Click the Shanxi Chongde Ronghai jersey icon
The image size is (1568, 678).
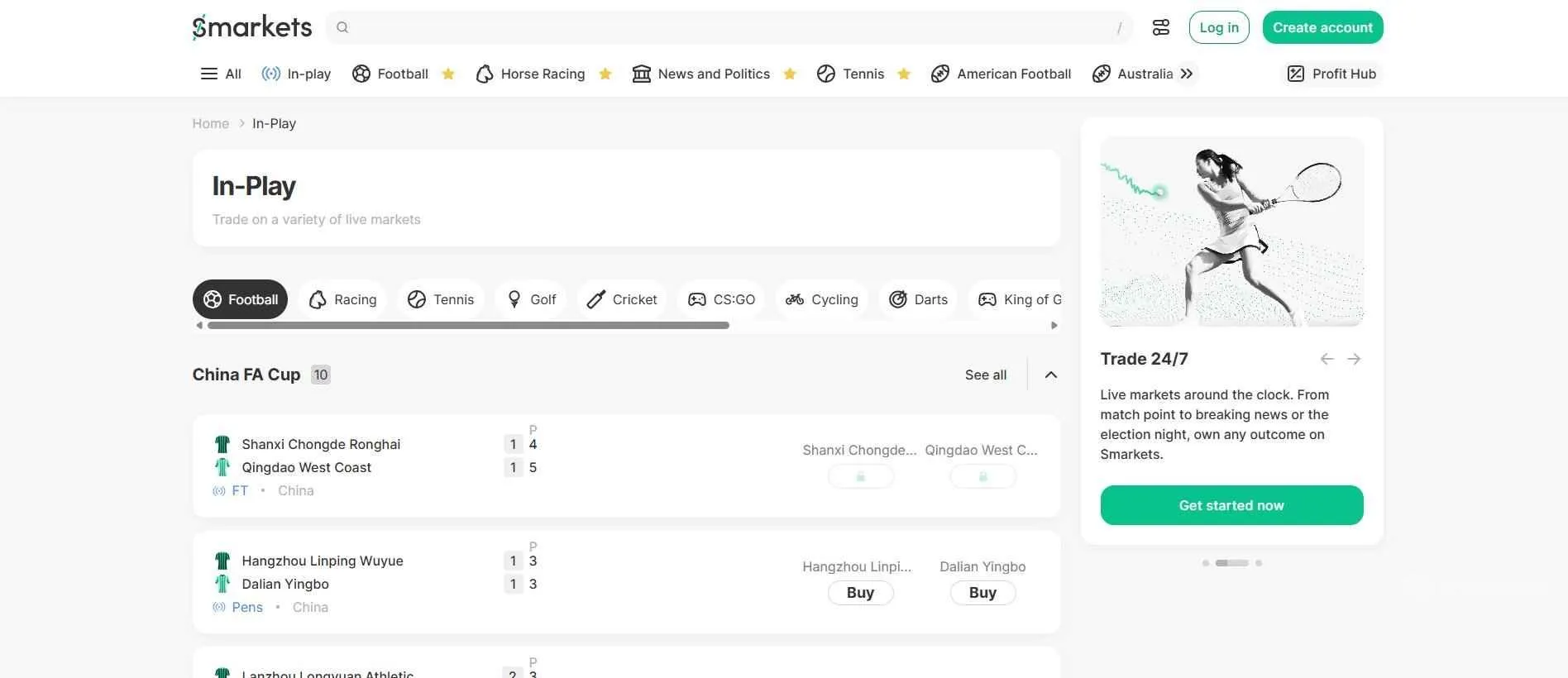(222, 444)
